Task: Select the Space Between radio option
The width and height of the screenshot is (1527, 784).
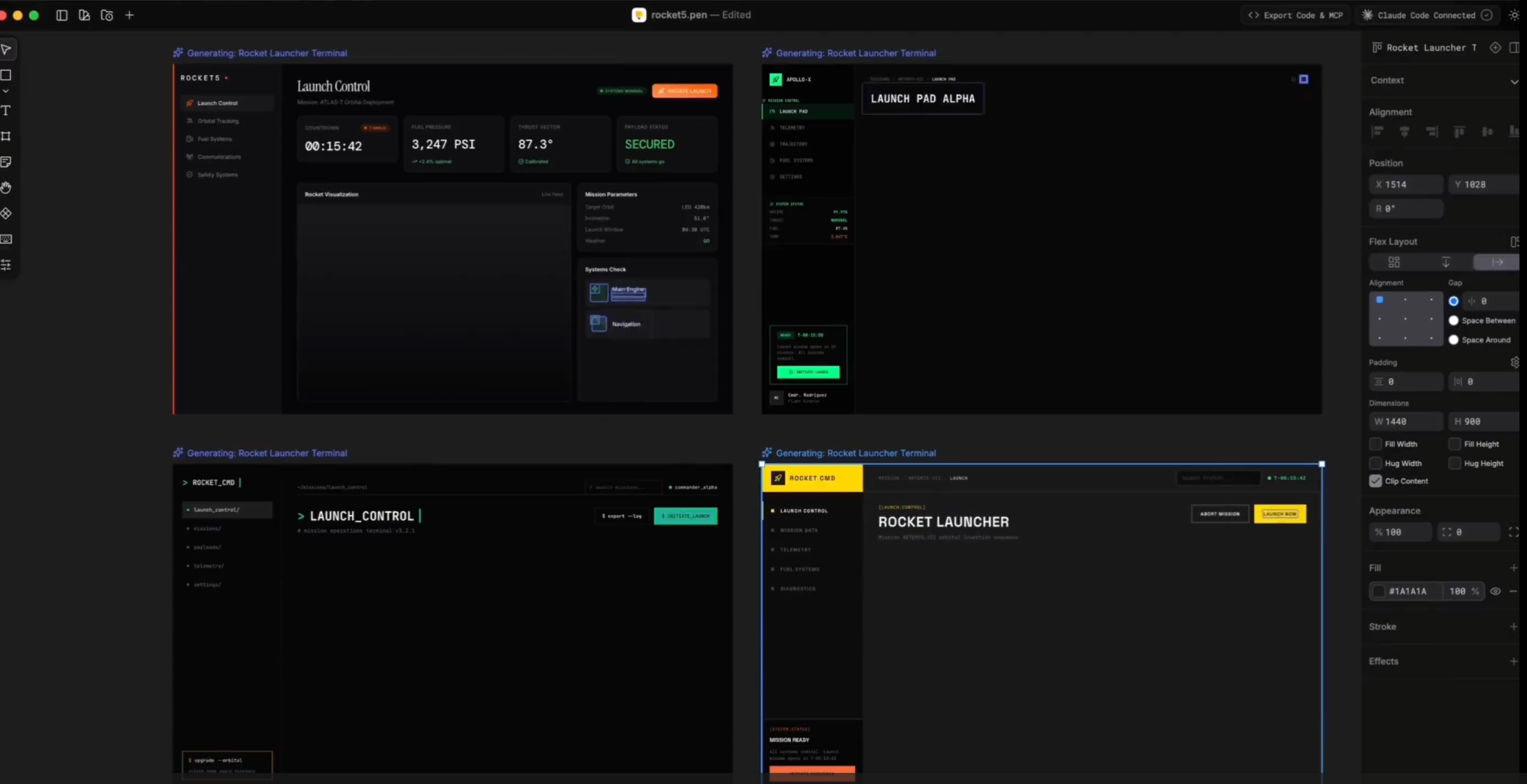Action: coord(1453,320)
